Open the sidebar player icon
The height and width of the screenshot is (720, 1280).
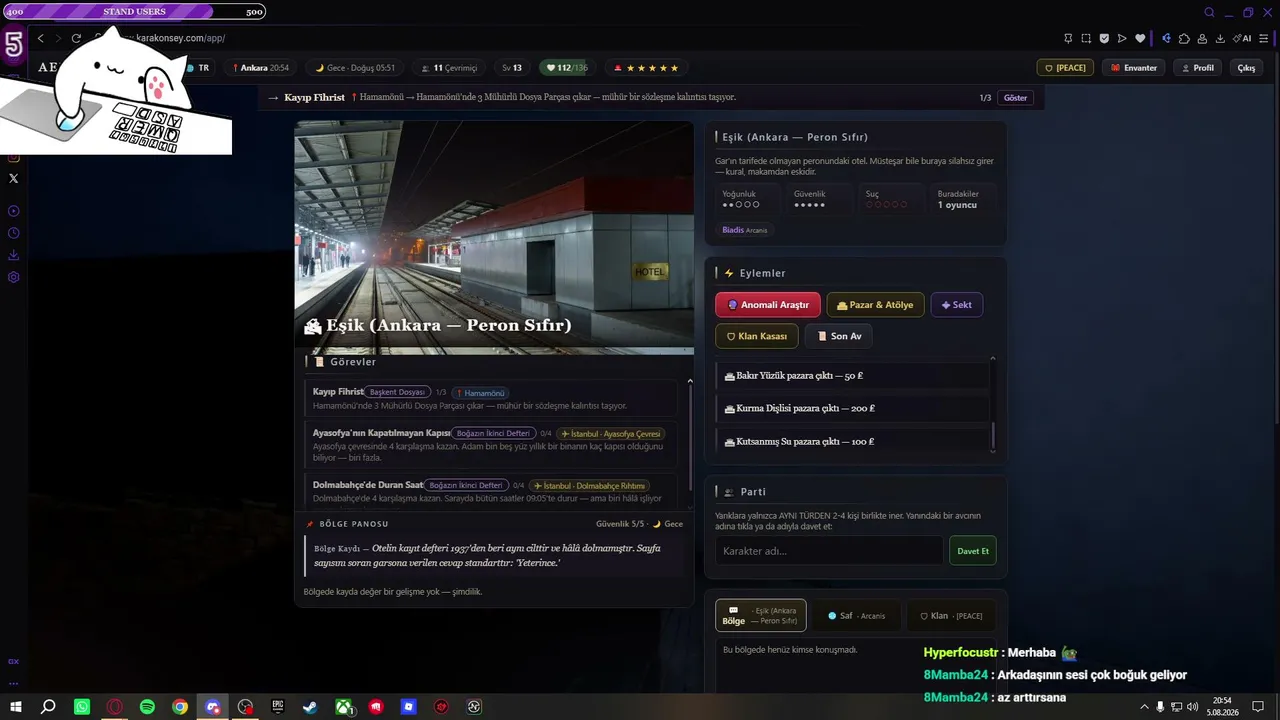pyautogui.click(x=14, y=211)
